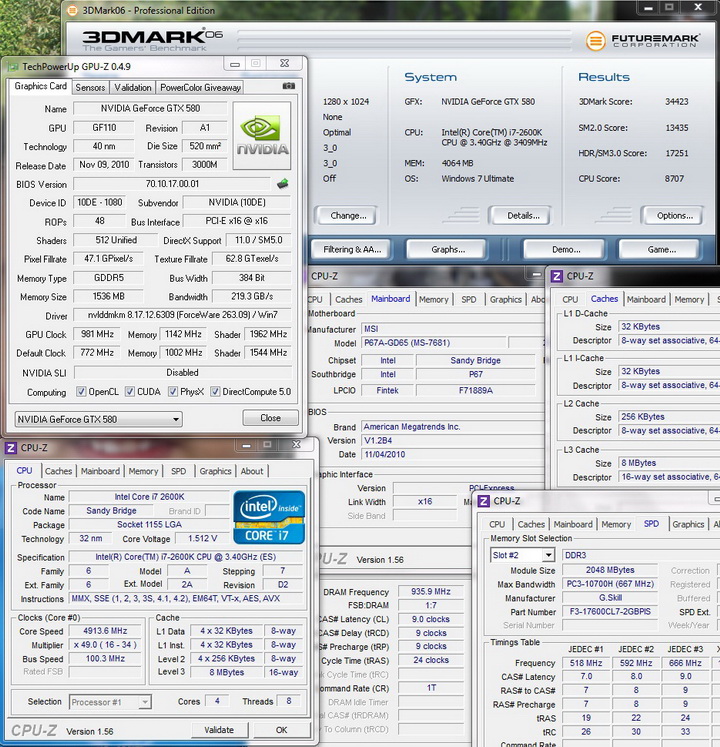Open the SPD tab in the Intel Core i7 2600K CPU-Z window
The height and width of the screenshot is (747, 720).
pos(178,471)
